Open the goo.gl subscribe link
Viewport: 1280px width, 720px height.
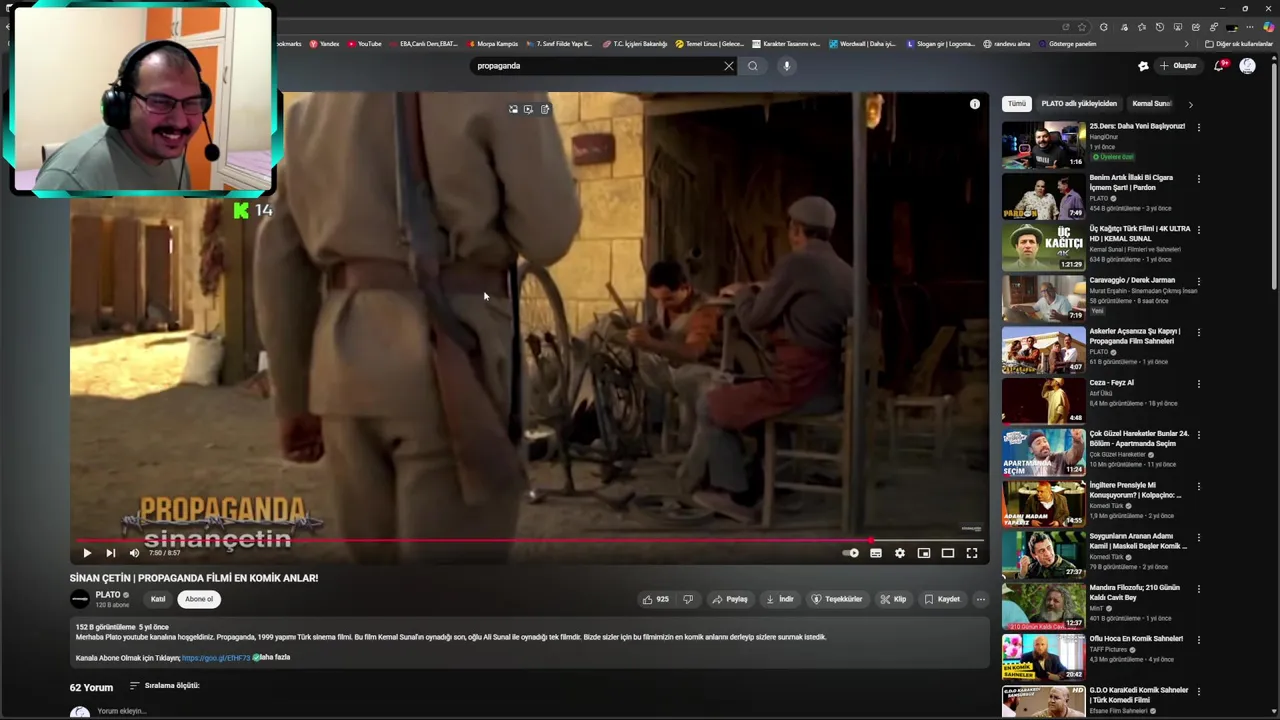click(216, 658)
